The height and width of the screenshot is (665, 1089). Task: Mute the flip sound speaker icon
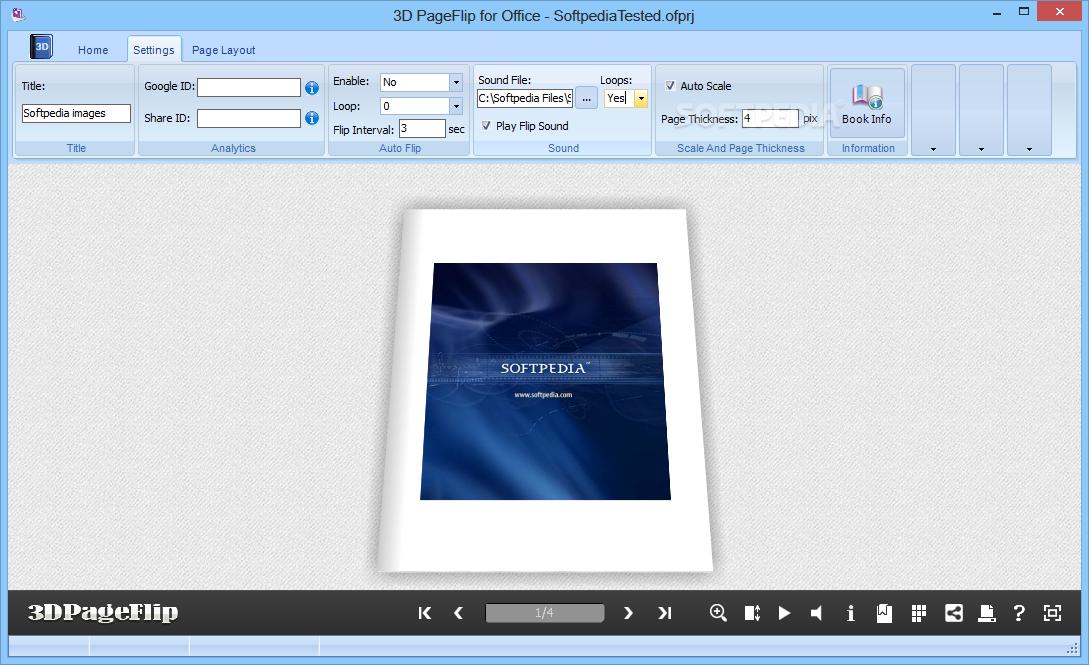(x=816, y=613)
